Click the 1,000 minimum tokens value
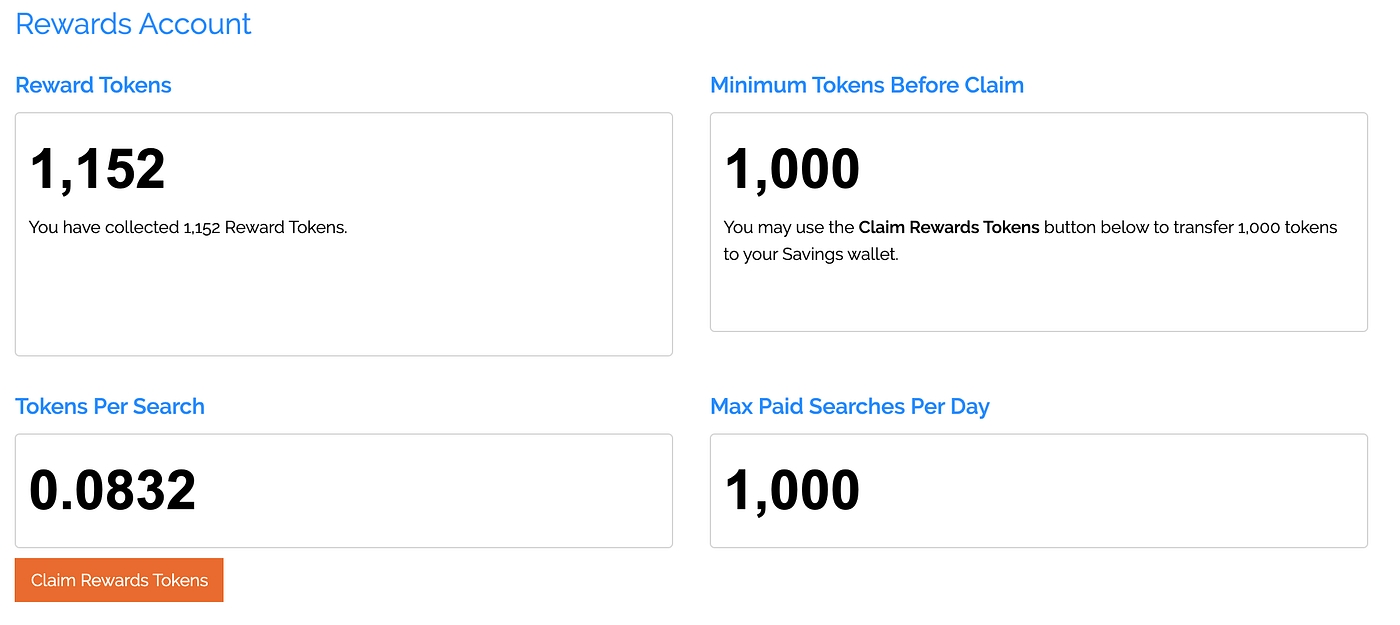This screenshot has width=1400, height=625. point(791,168)
